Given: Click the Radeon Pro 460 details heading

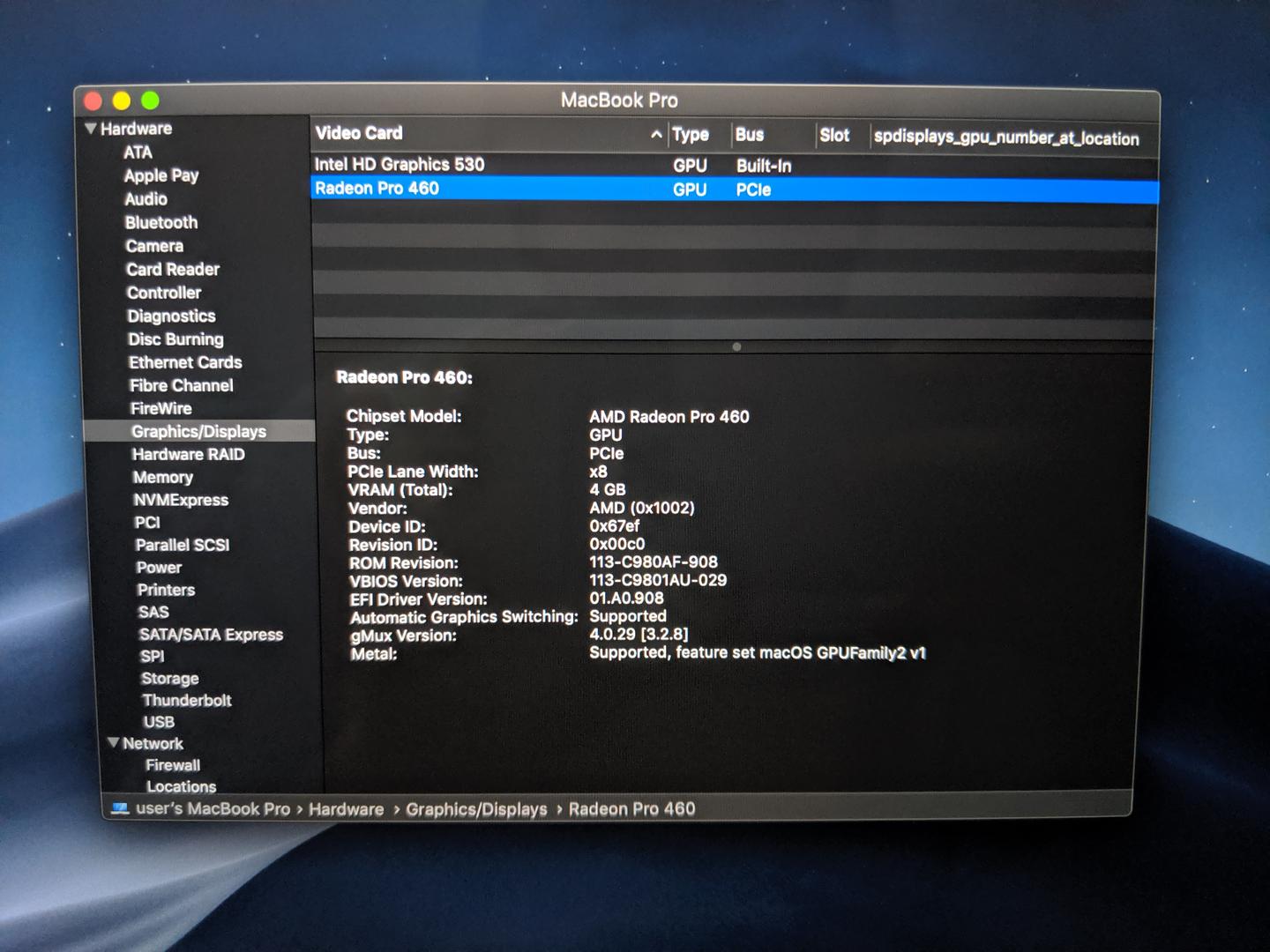Looking at the screenshot, I should (x=404, y=377).
